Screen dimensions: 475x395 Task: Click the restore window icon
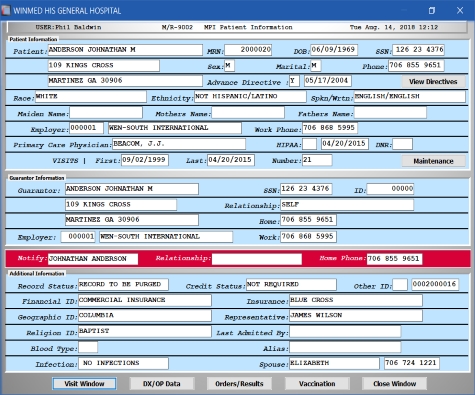pos(432,11)
